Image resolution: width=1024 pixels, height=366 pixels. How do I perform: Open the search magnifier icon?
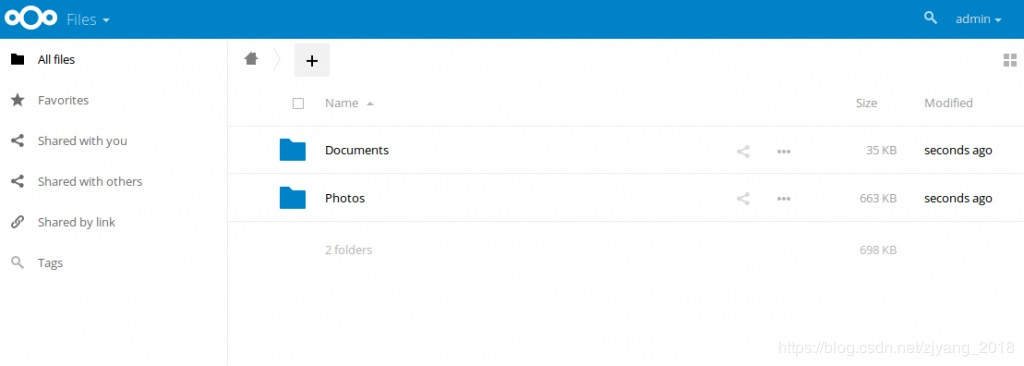pos(931,18)
